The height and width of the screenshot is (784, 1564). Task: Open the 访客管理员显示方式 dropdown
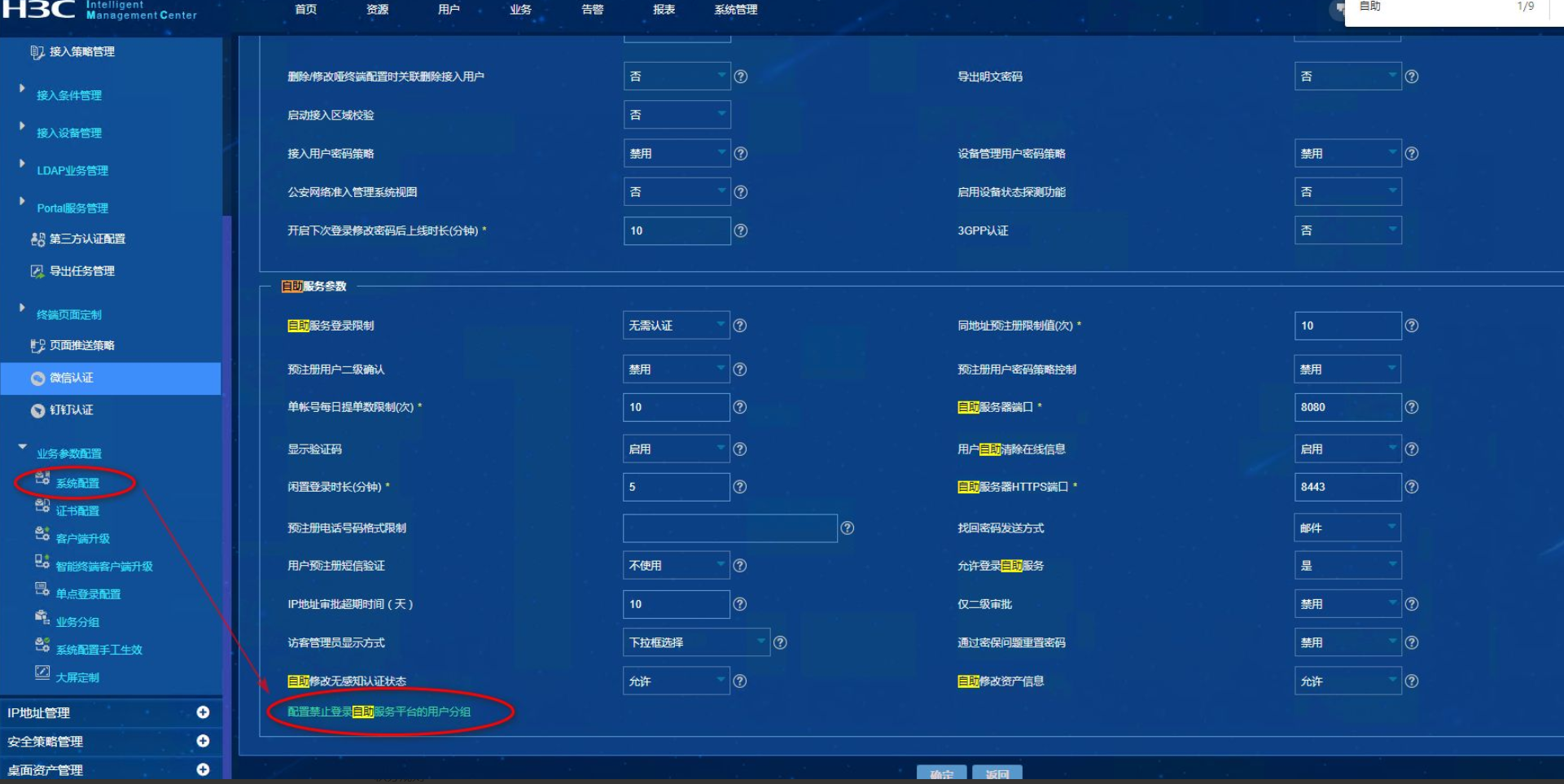(696, 643)
